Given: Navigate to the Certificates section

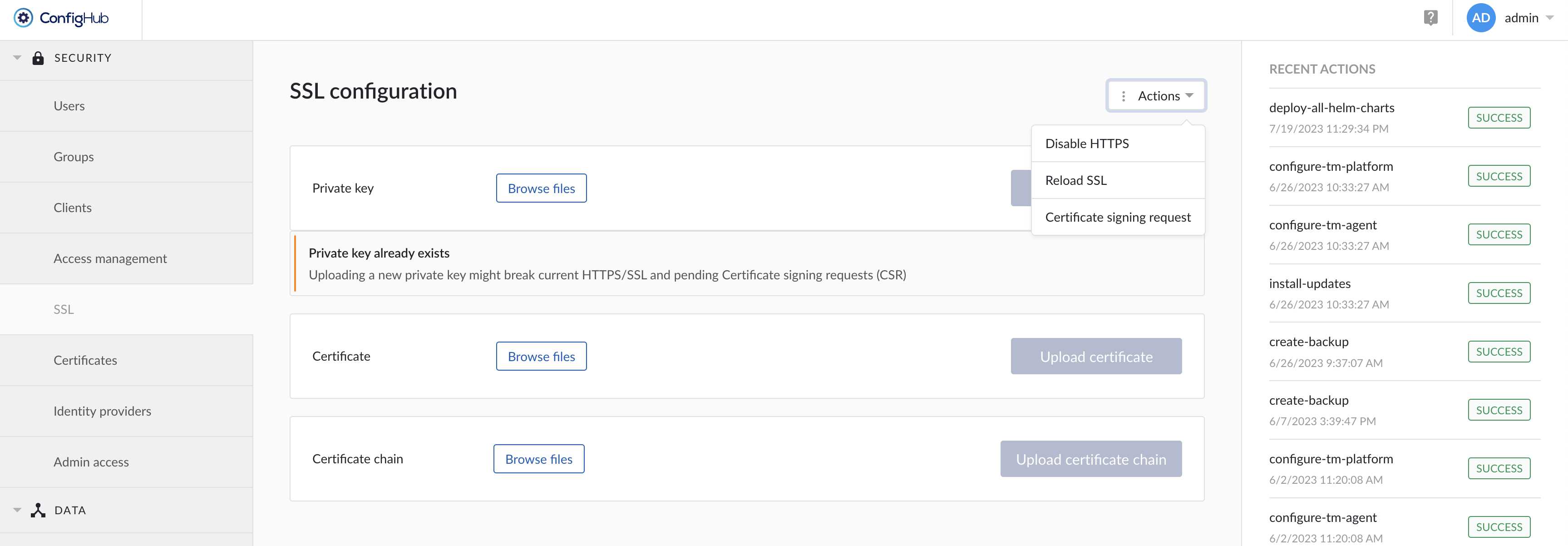Looking at the screenshot, I should (x=84, y=359).
